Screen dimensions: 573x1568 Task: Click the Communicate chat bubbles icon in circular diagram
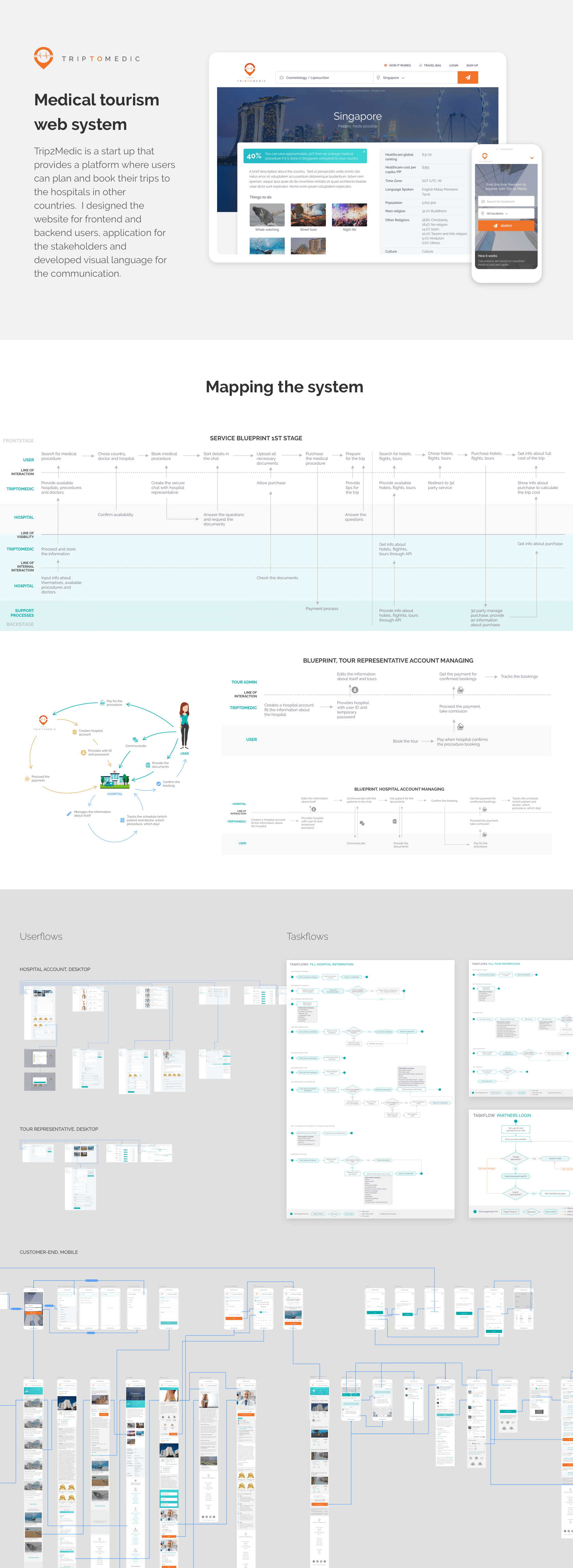135,739
